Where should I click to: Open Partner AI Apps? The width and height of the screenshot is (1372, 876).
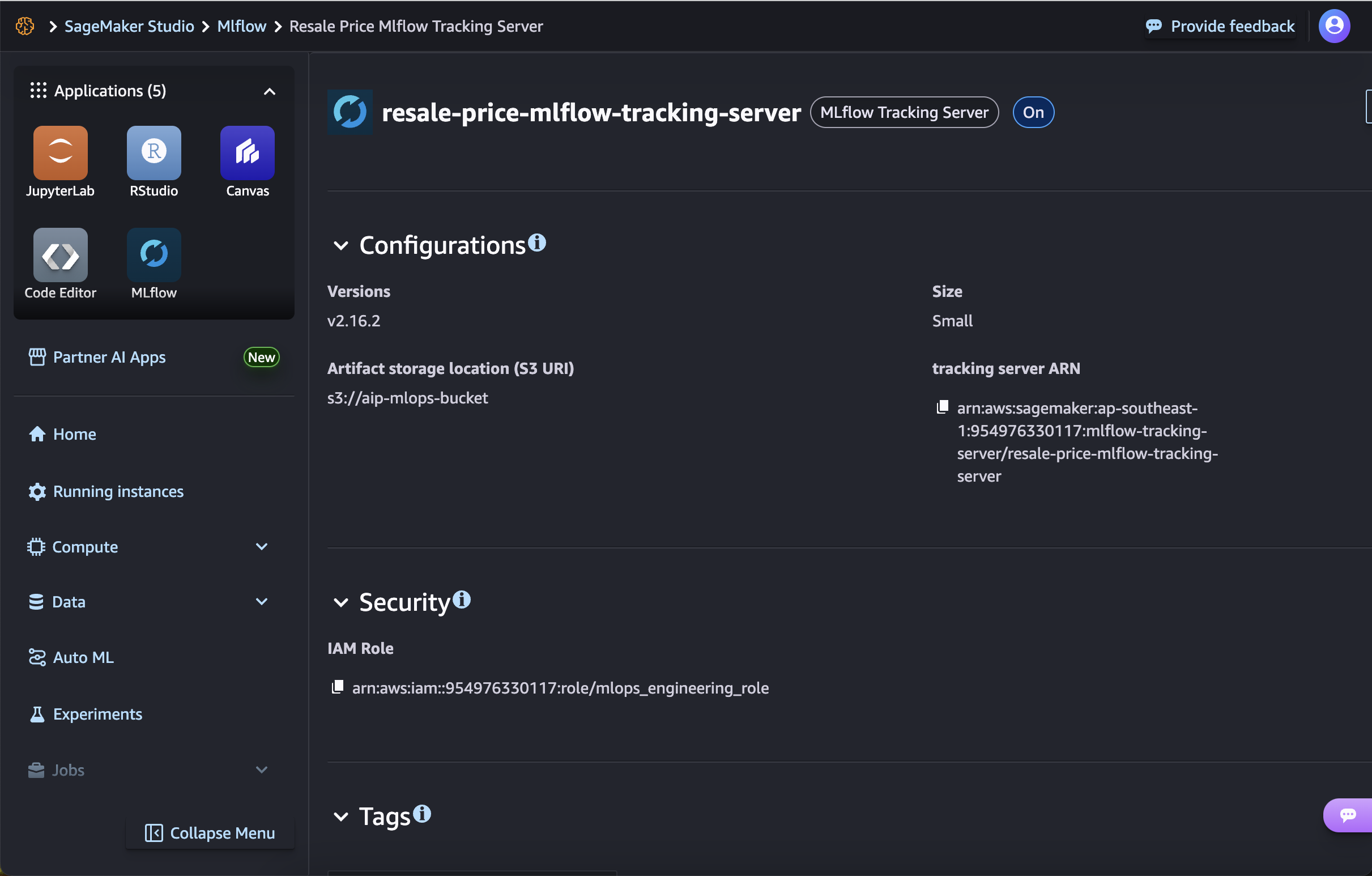pyautogui.click(x=109, y=357)
